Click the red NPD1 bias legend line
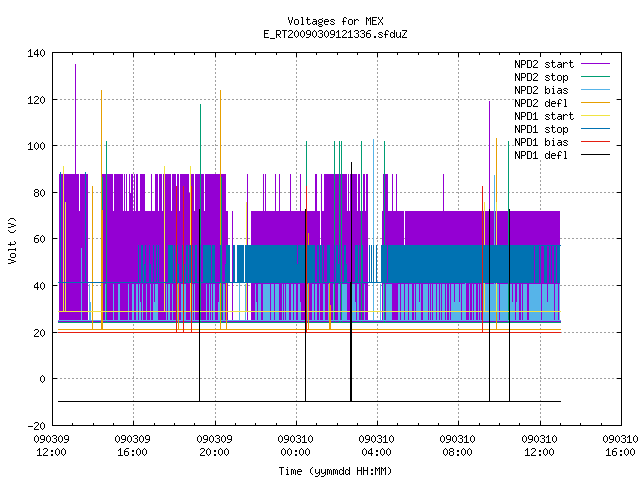Viewport: 640px width, 480px height. 595,142
